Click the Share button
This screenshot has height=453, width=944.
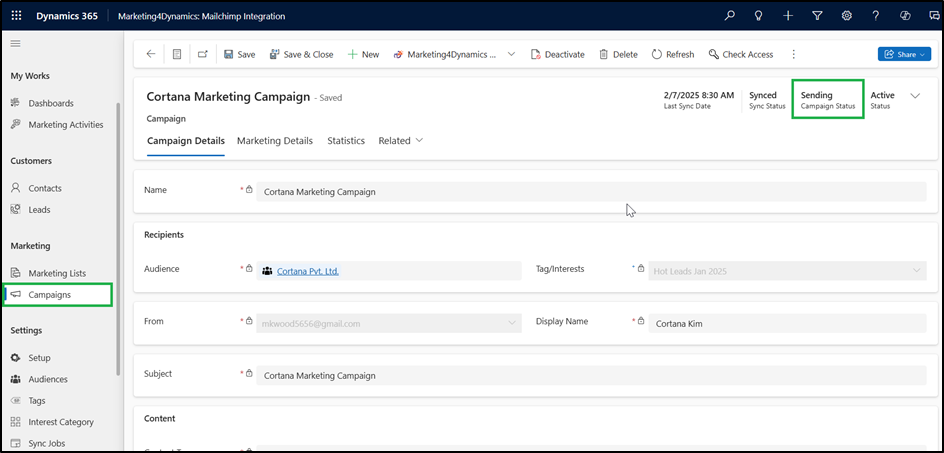(x=904, y=54)
